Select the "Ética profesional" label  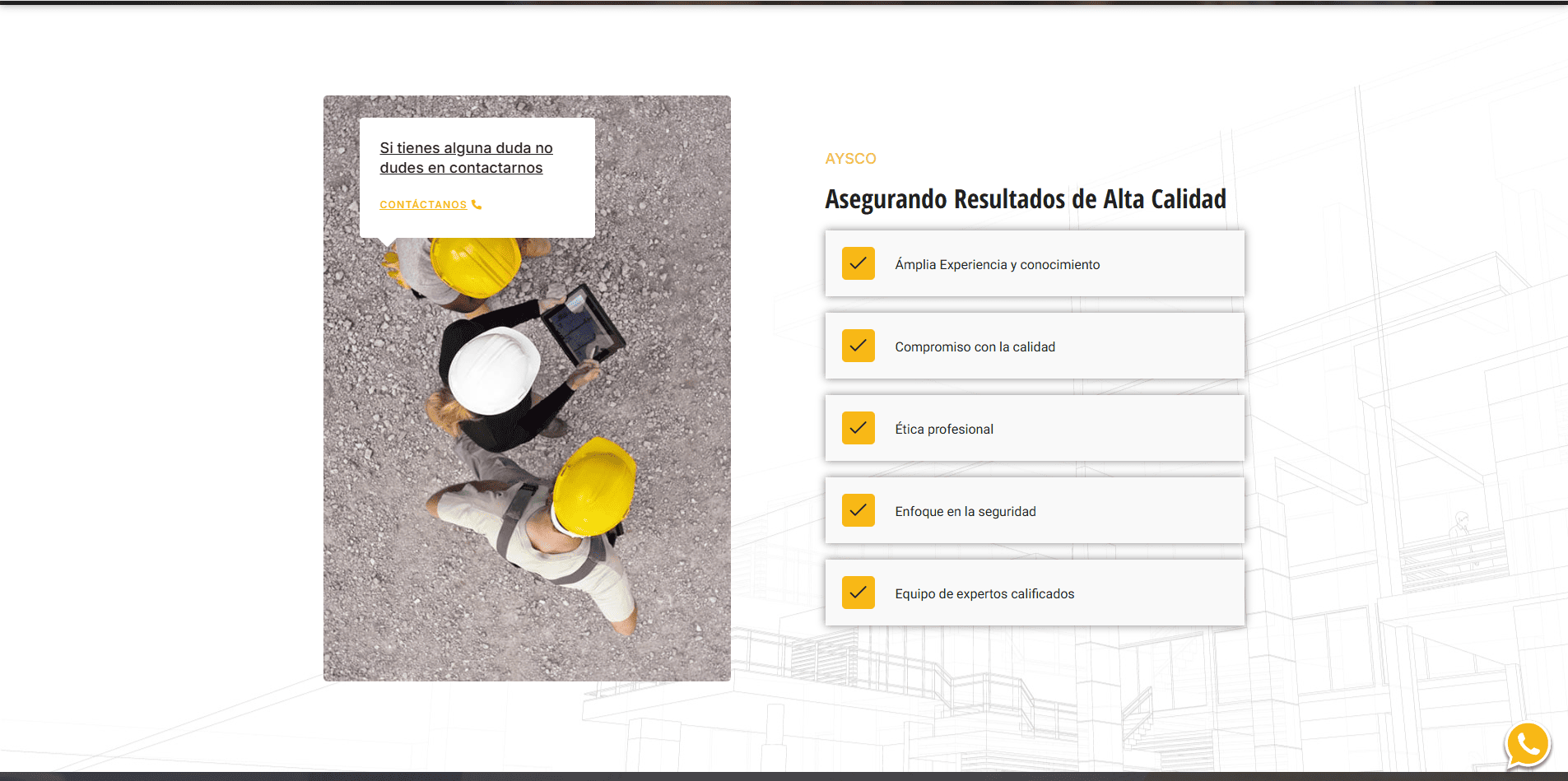click(944, 430)
